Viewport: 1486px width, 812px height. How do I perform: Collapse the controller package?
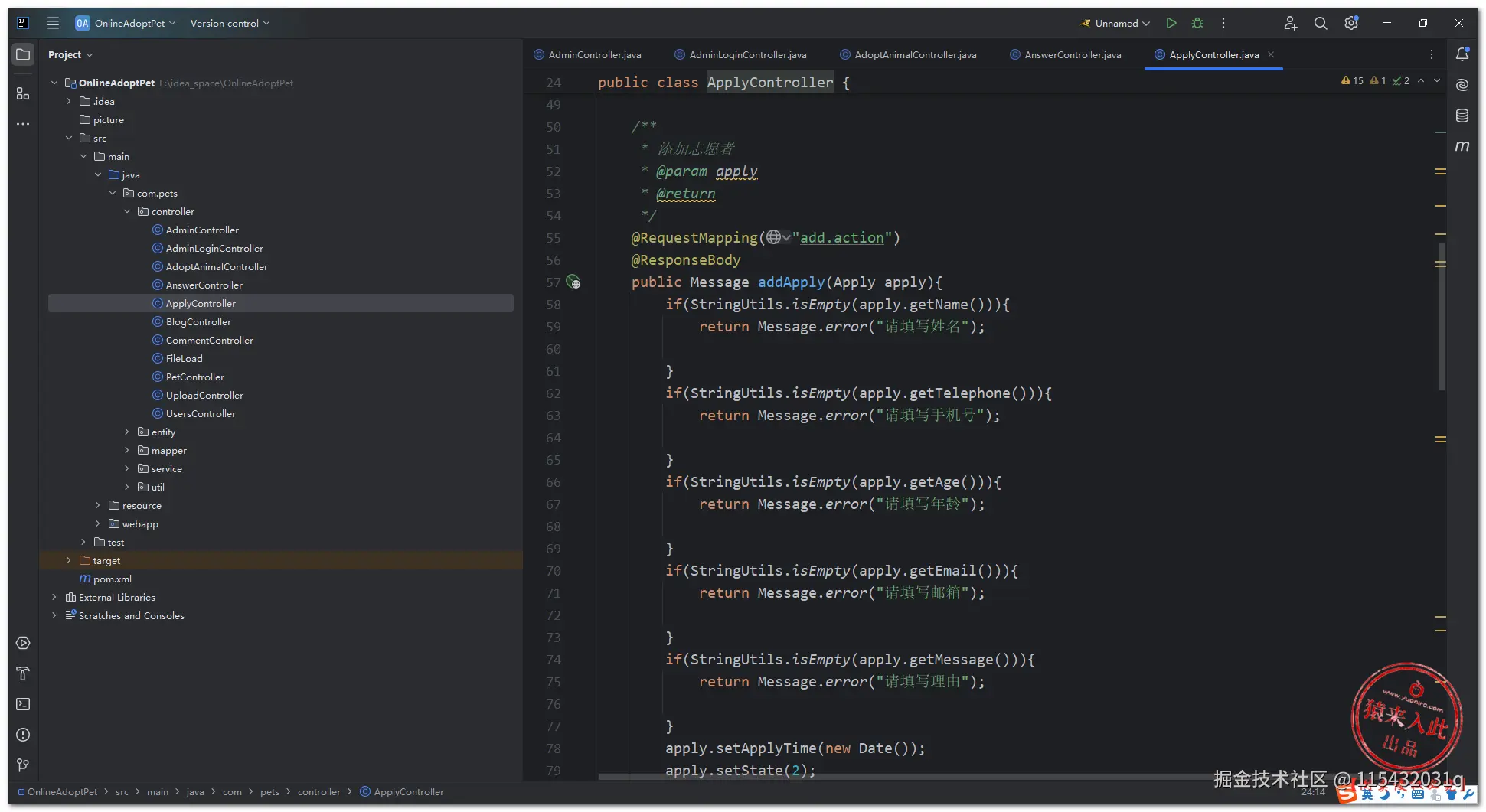pyautogui.click(x=127, y=211)
